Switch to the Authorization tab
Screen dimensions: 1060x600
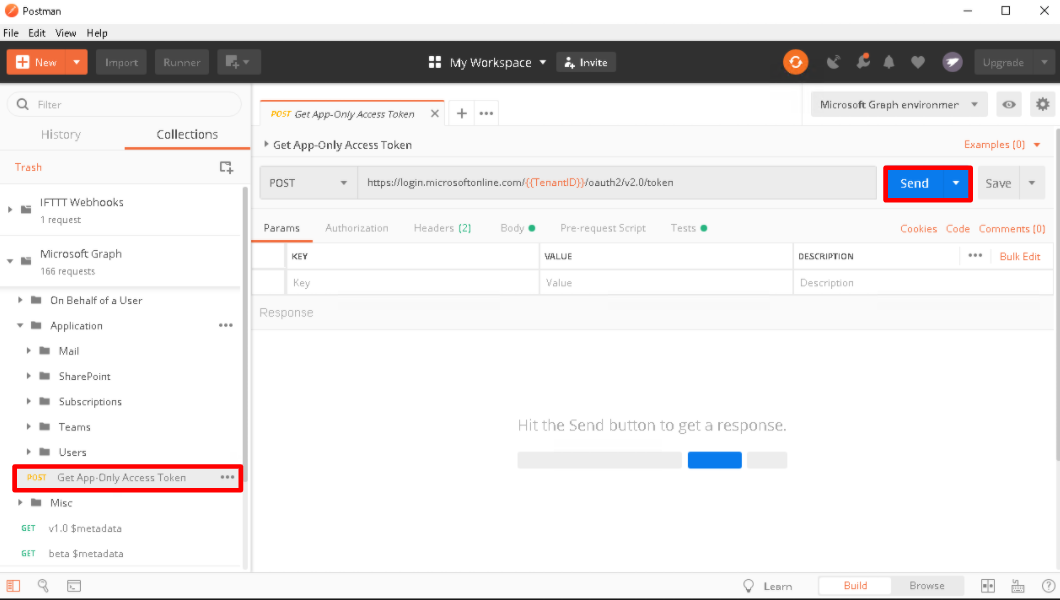[x=356, y=228]
